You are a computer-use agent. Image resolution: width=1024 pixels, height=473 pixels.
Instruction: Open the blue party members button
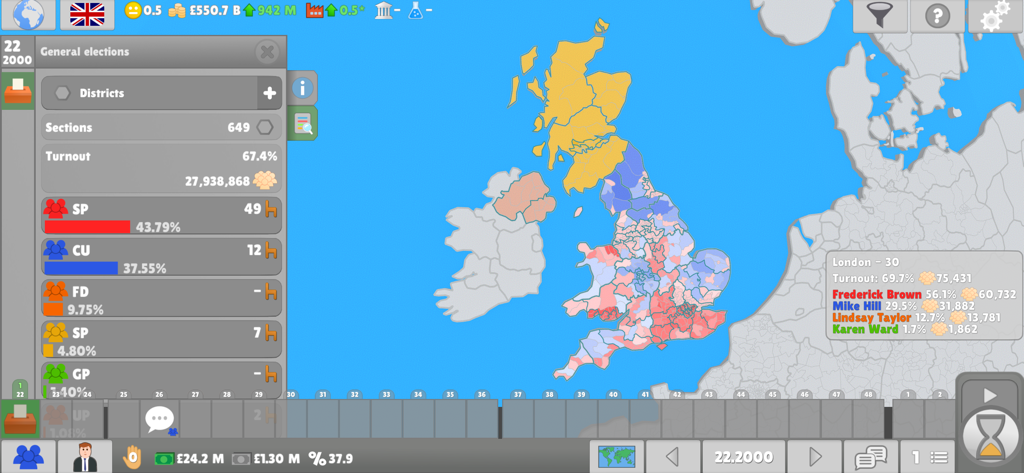tap(28, 457)
